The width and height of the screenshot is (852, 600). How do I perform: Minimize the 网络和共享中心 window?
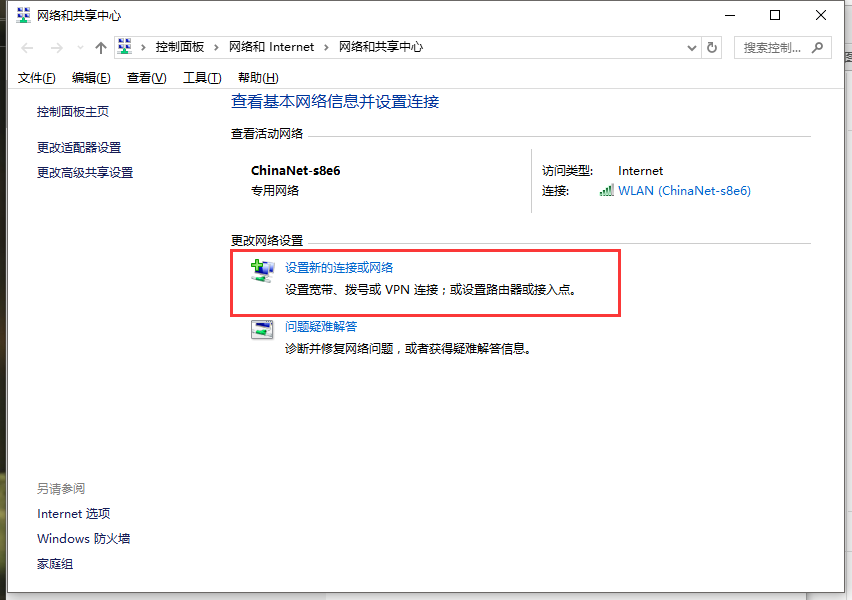point(730,15)
